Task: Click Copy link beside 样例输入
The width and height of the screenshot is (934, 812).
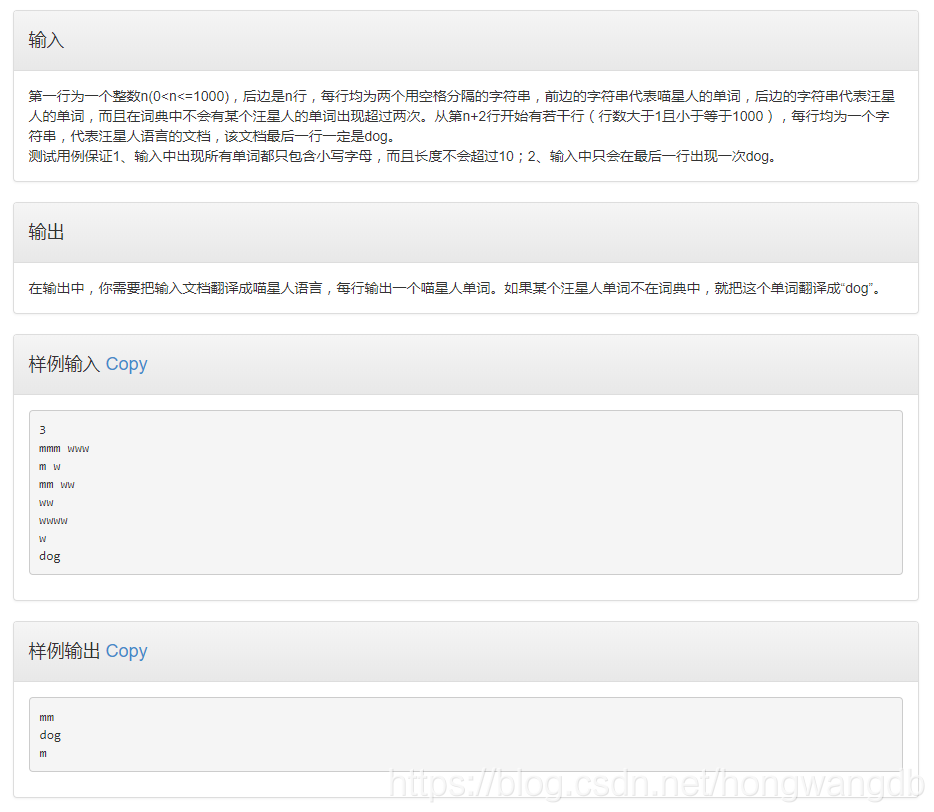Action: click(x=126, y=364)
